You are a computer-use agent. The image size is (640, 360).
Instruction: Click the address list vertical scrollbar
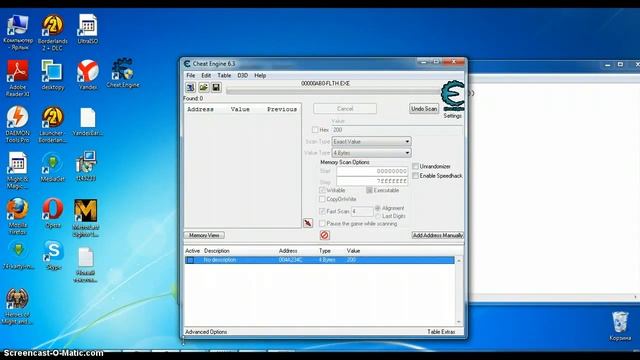pos(459,291)
